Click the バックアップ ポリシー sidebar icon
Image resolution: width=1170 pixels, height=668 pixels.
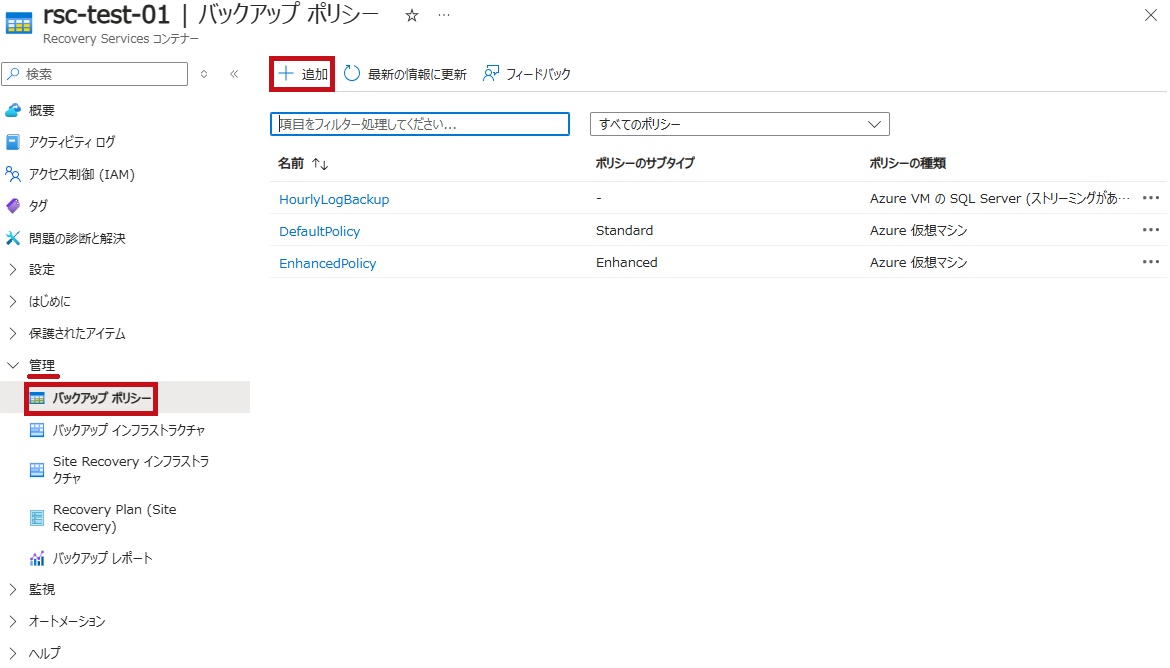(37, 399)
